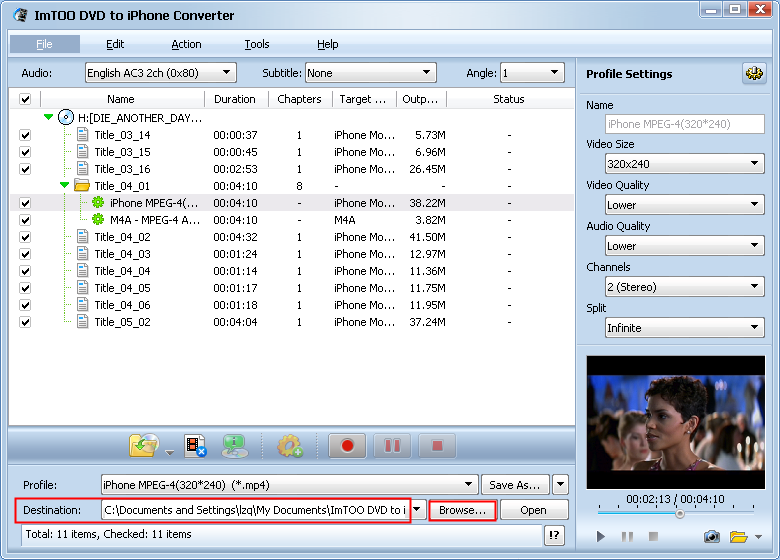The image size is (780, 560).
Task: Click the file icon of Title_05_02
Action: (83, 322)
